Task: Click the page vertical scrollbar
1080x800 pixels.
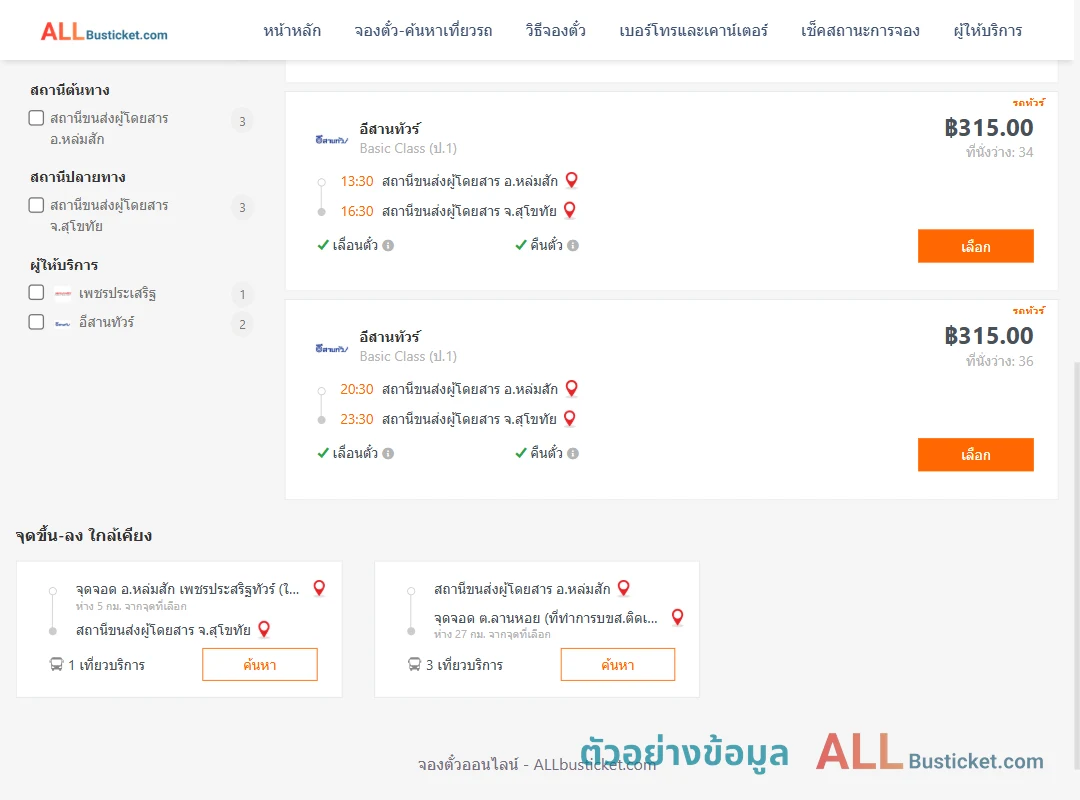Action: [1076, 565]
